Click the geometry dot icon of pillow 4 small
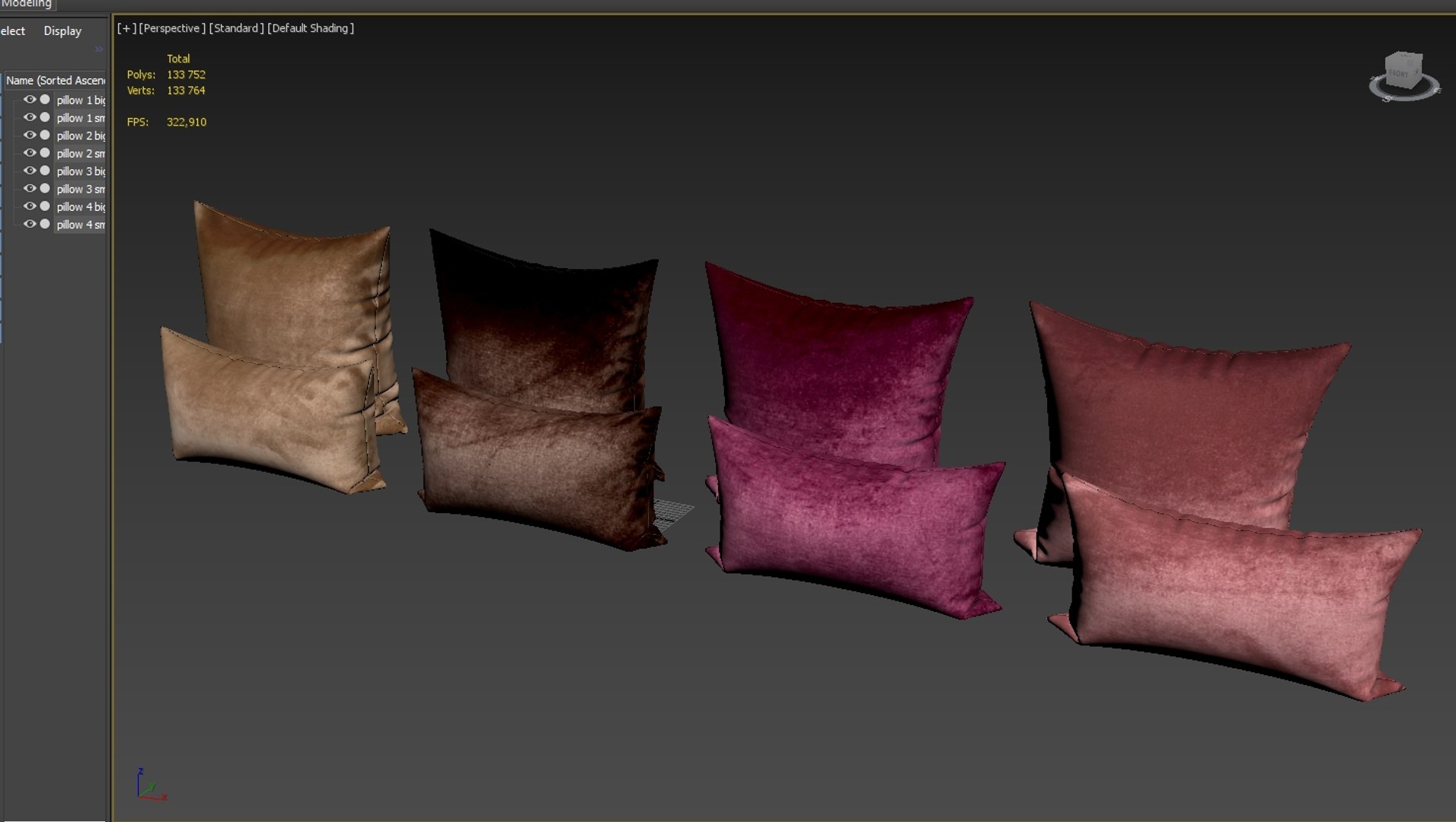The width and height of the screenshot is (1456, 822). (45, 224)
